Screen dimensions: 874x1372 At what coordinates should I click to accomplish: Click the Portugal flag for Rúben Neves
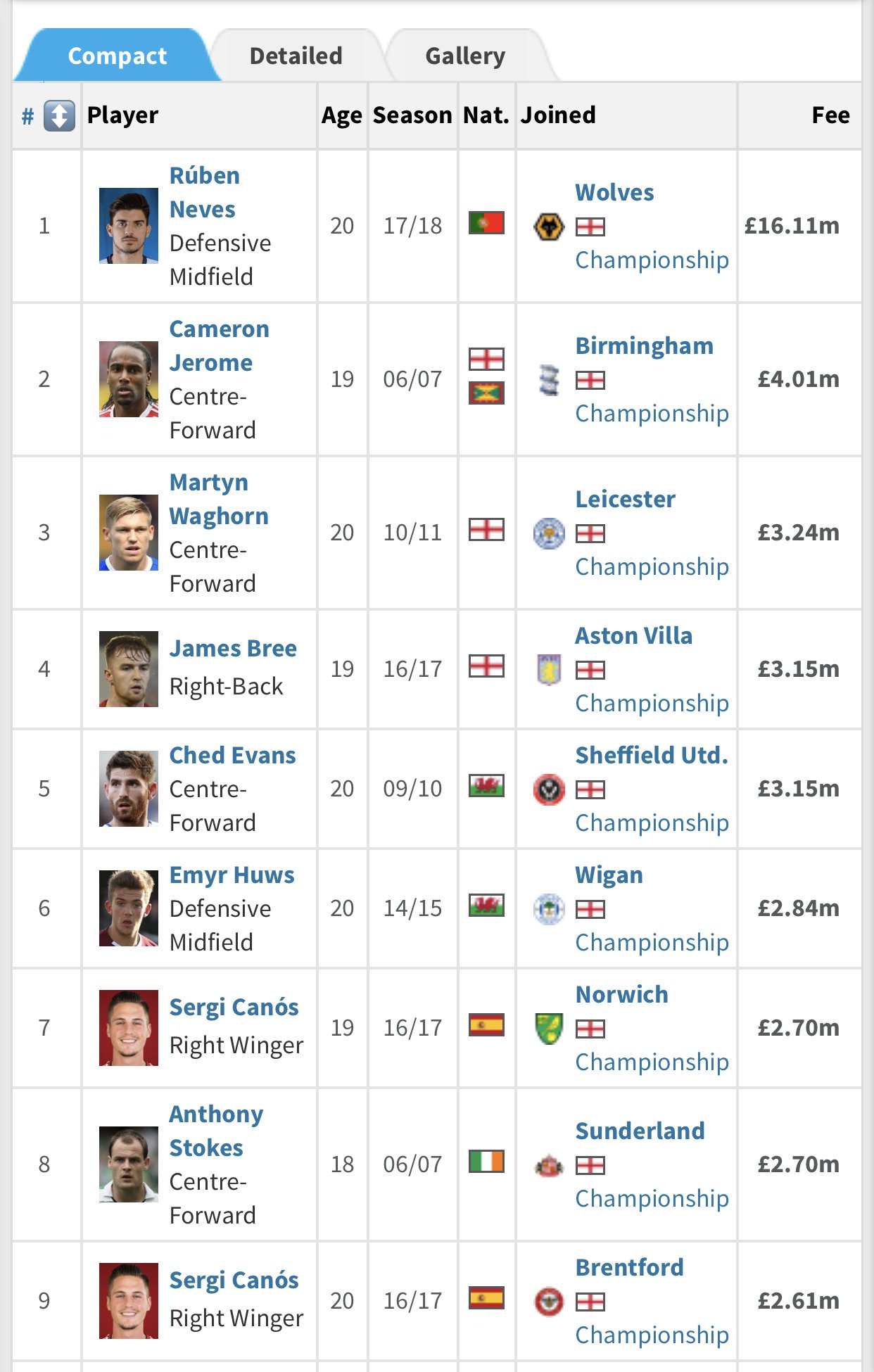click(486, 224)
